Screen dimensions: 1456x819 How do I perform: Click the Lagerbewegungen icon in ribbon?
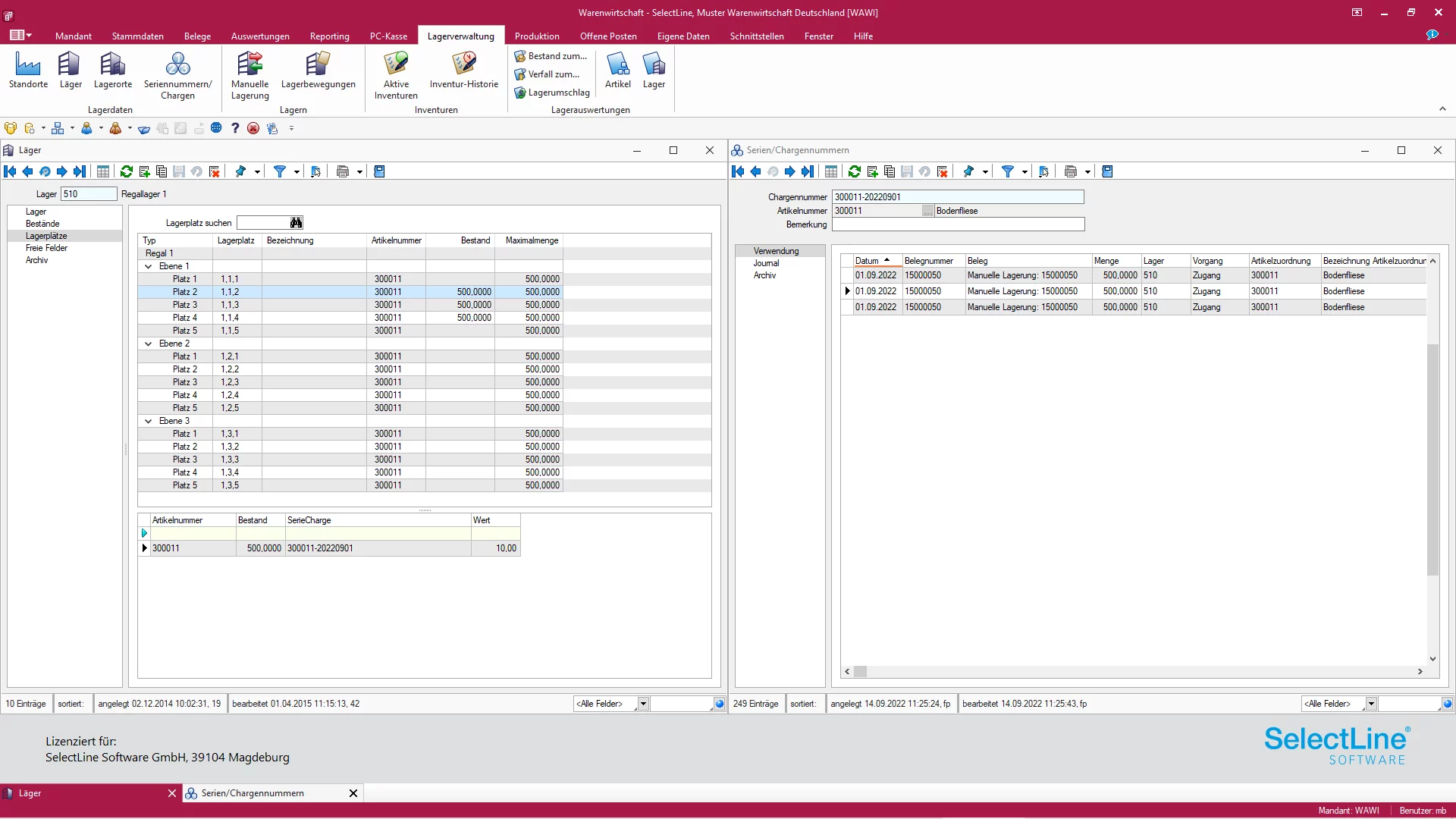point(317,69)
